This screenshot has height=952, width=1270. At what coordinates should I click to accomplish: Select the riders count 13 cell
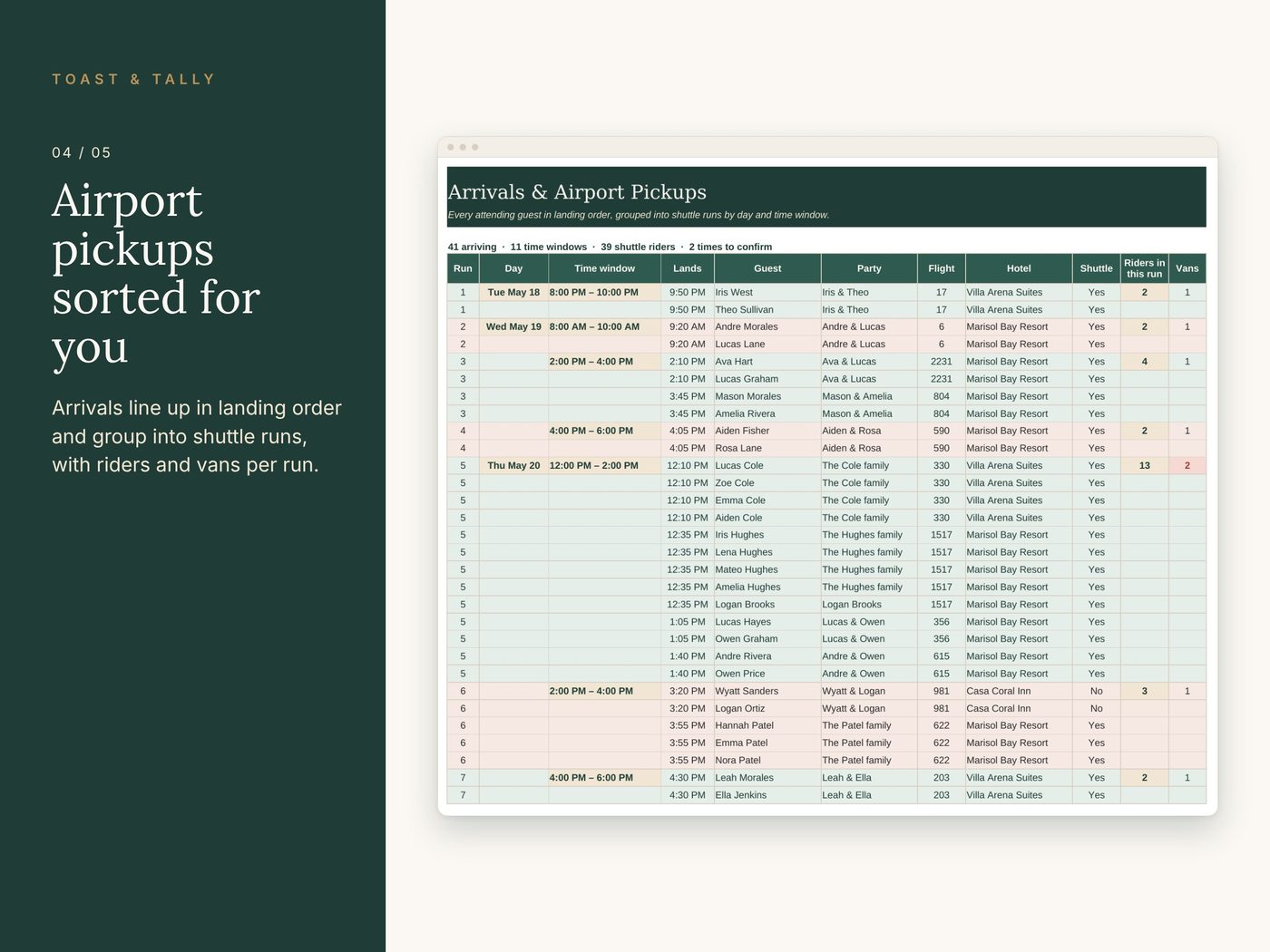point(1144,466)
